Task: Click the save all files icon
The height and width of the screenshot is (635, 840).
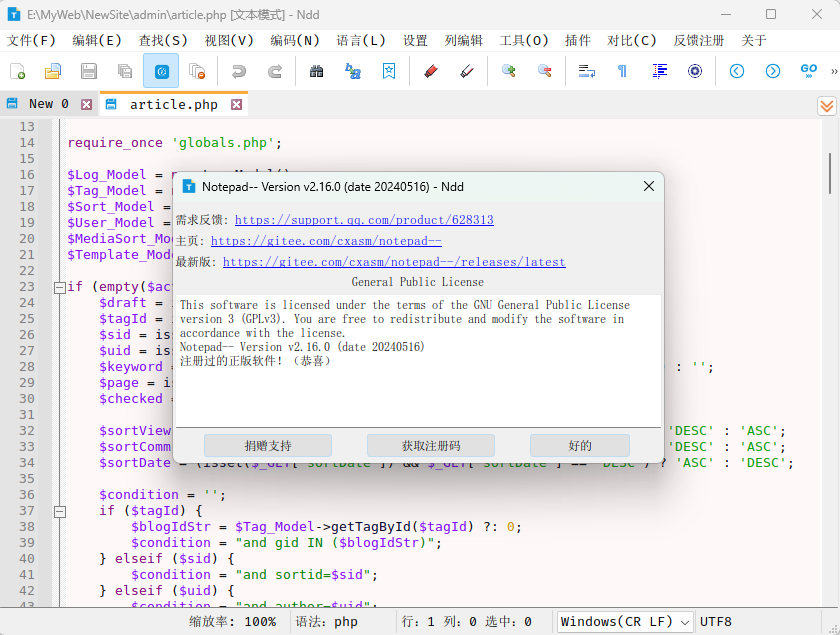Action: 125,71
